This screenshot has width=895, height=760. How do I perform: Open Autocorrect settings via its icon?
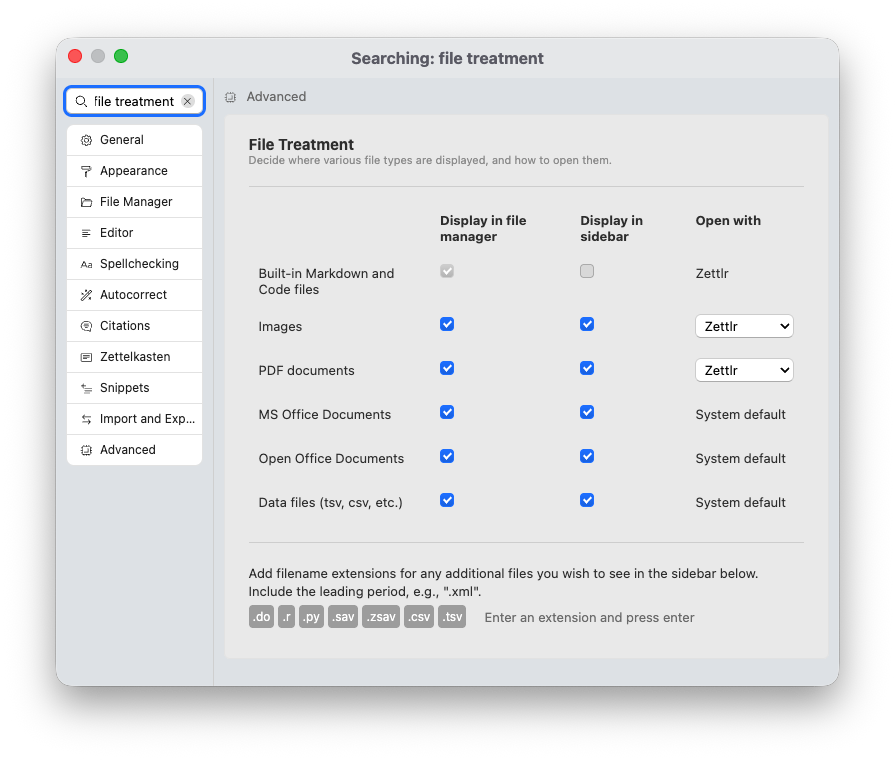point(86,294)
